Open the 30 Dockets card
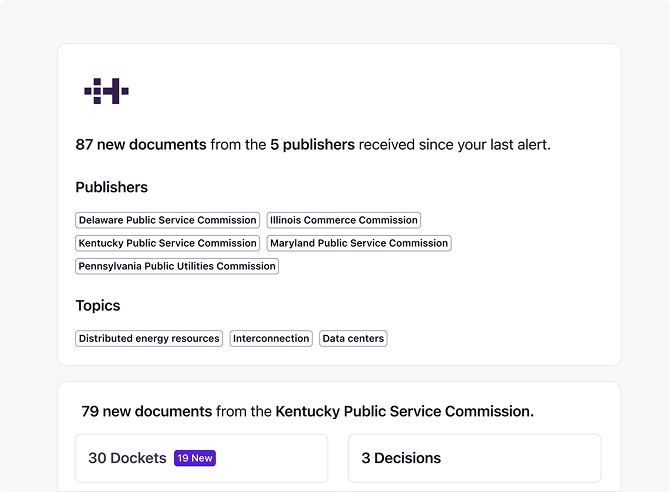This screenshot has width=670, height=492. [x=202, y=458]
